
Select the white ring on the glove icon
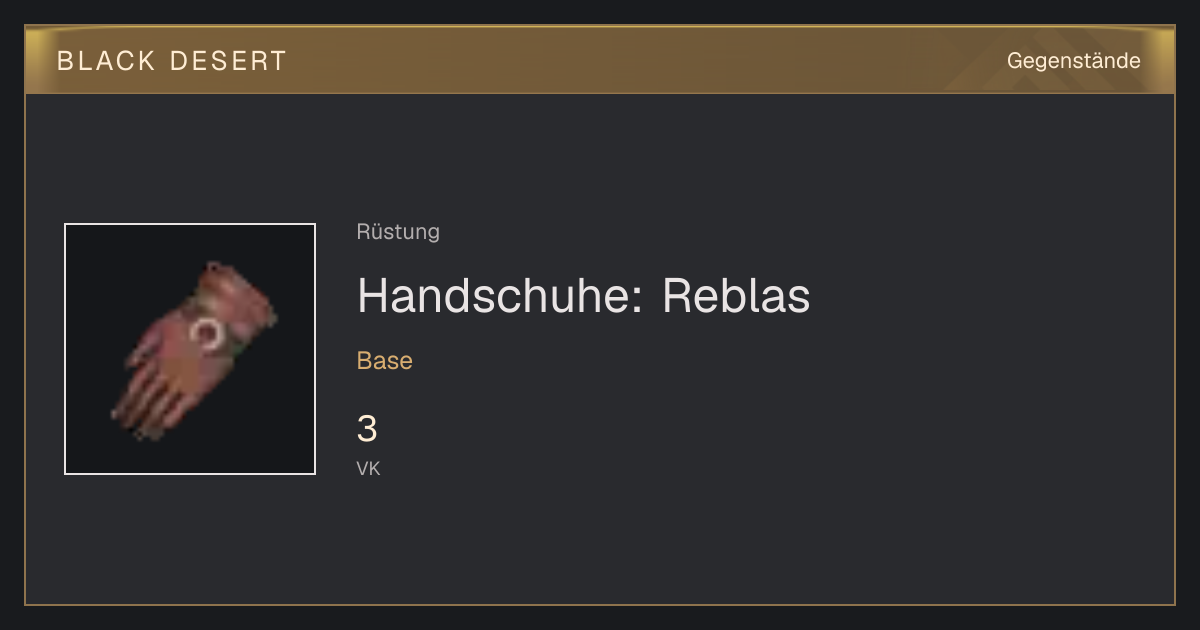tap(210, 336)
